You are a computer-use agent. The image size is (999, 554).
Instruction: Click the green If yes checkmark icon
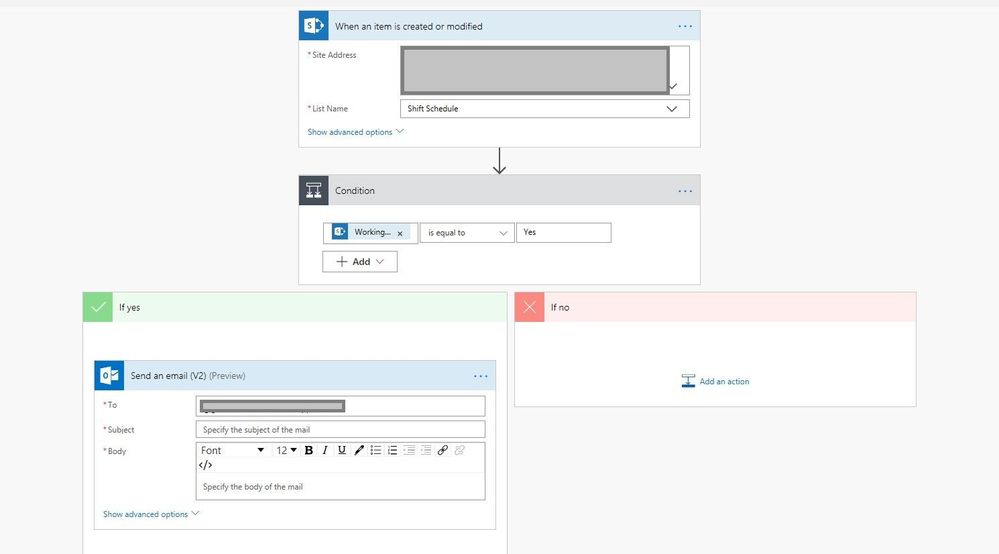(98, 307)
